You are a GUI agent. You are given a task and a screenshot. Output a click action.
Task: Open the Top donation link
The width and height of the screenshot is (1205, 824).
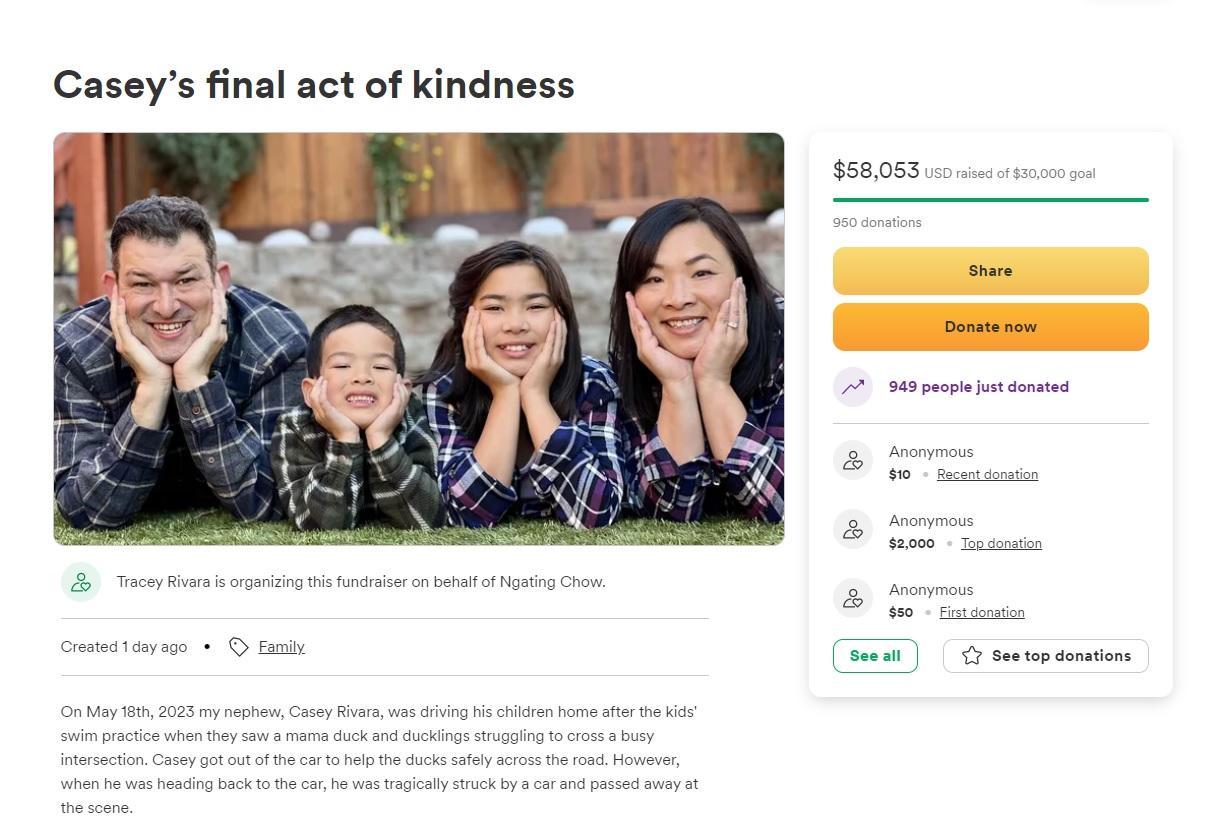click(x=1001, y=544)
